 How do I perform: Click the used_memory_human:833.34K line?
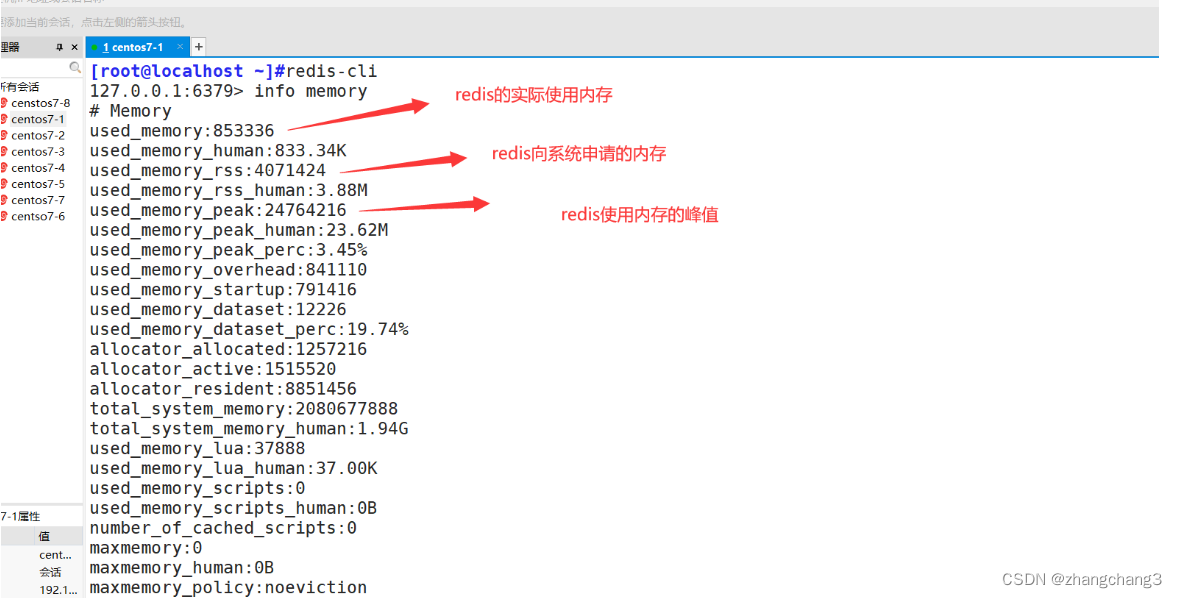(218, 151)
